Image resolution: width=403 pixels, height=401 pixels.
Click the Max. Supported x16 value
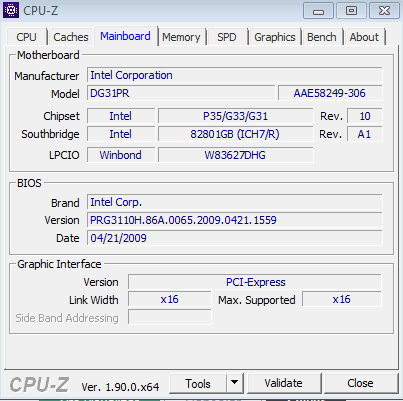pos(342,299)
